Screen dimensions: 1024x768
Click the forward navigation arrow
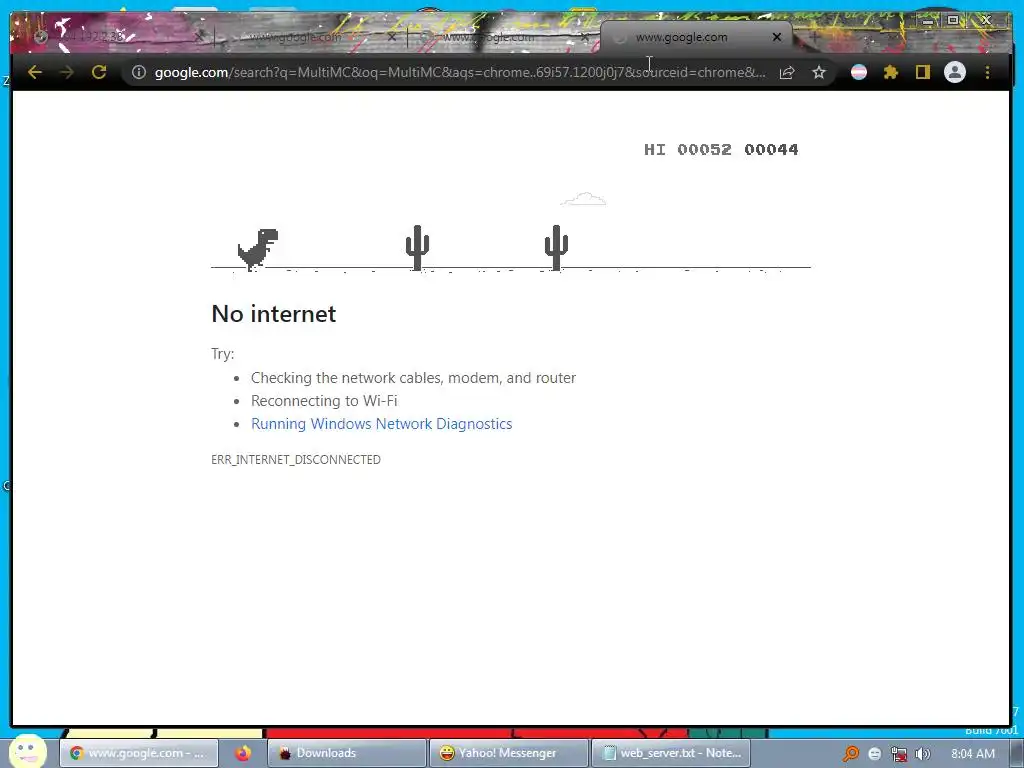coord(67,72)
